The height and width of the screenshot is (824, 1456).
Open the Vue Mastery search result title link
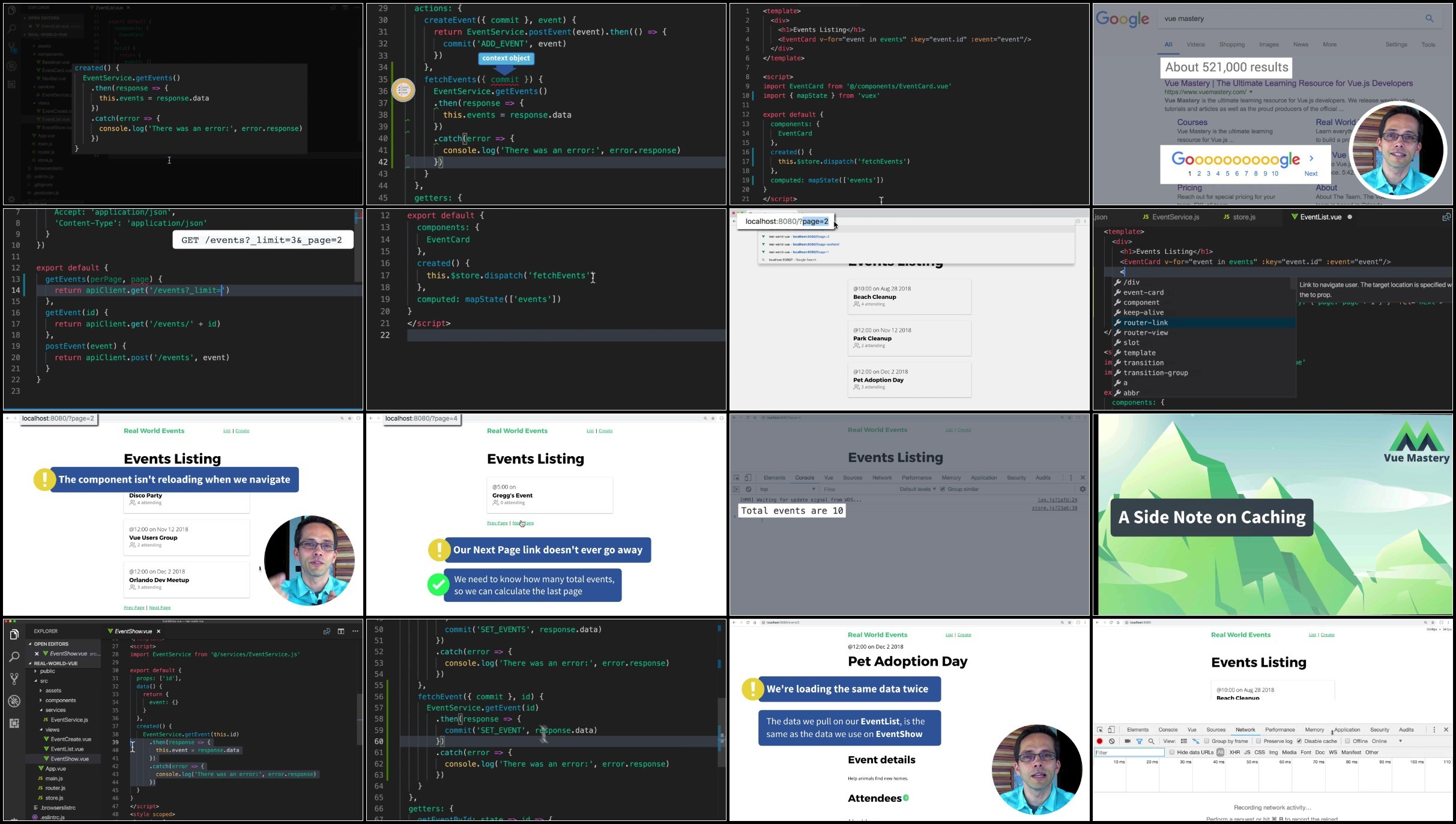pyautogui.click(x=1288, y=83)
